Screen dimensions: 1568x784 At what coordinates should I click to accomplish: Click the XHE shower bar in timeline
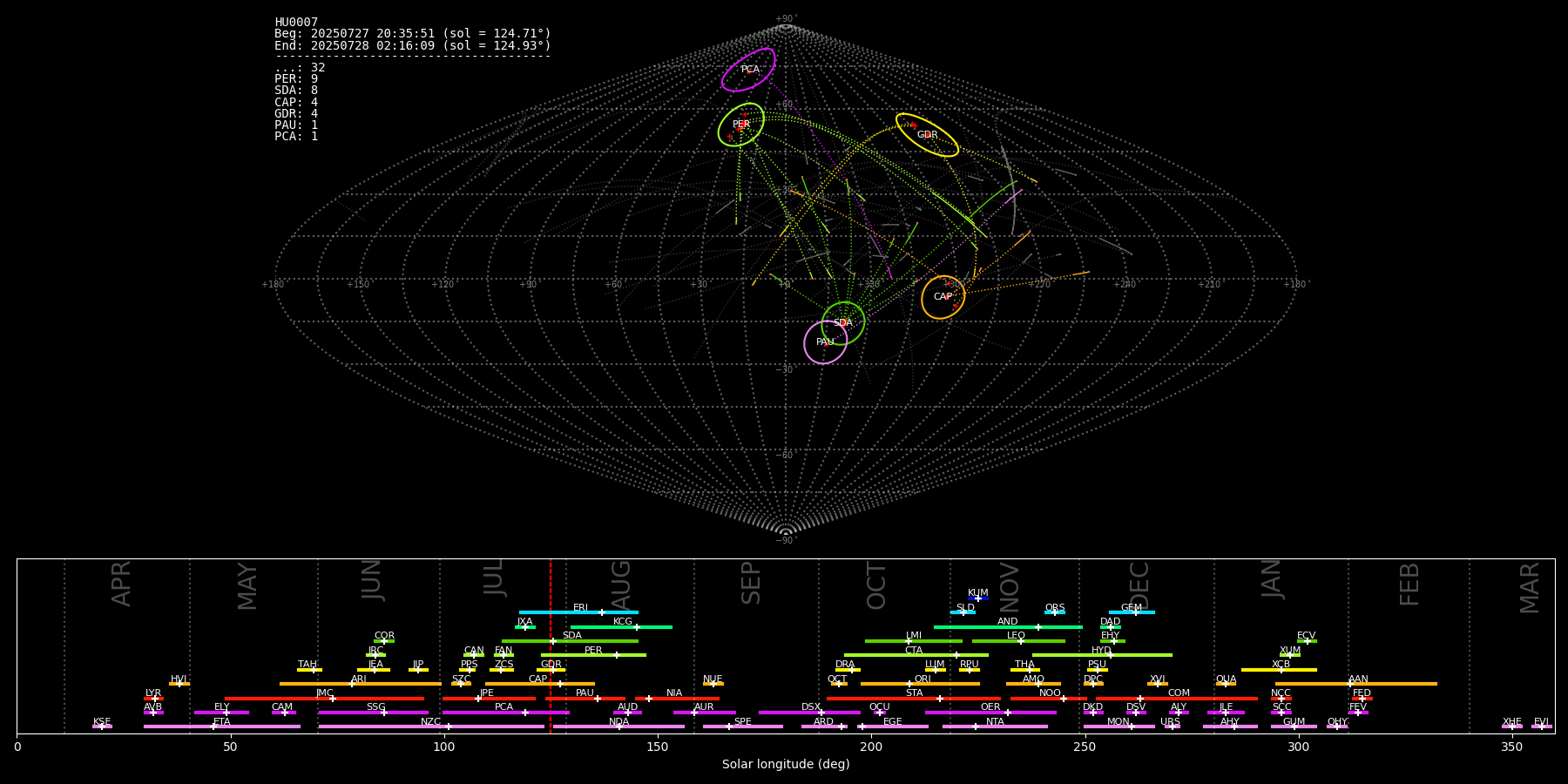pyautogui.click(x=1512, y=727)
